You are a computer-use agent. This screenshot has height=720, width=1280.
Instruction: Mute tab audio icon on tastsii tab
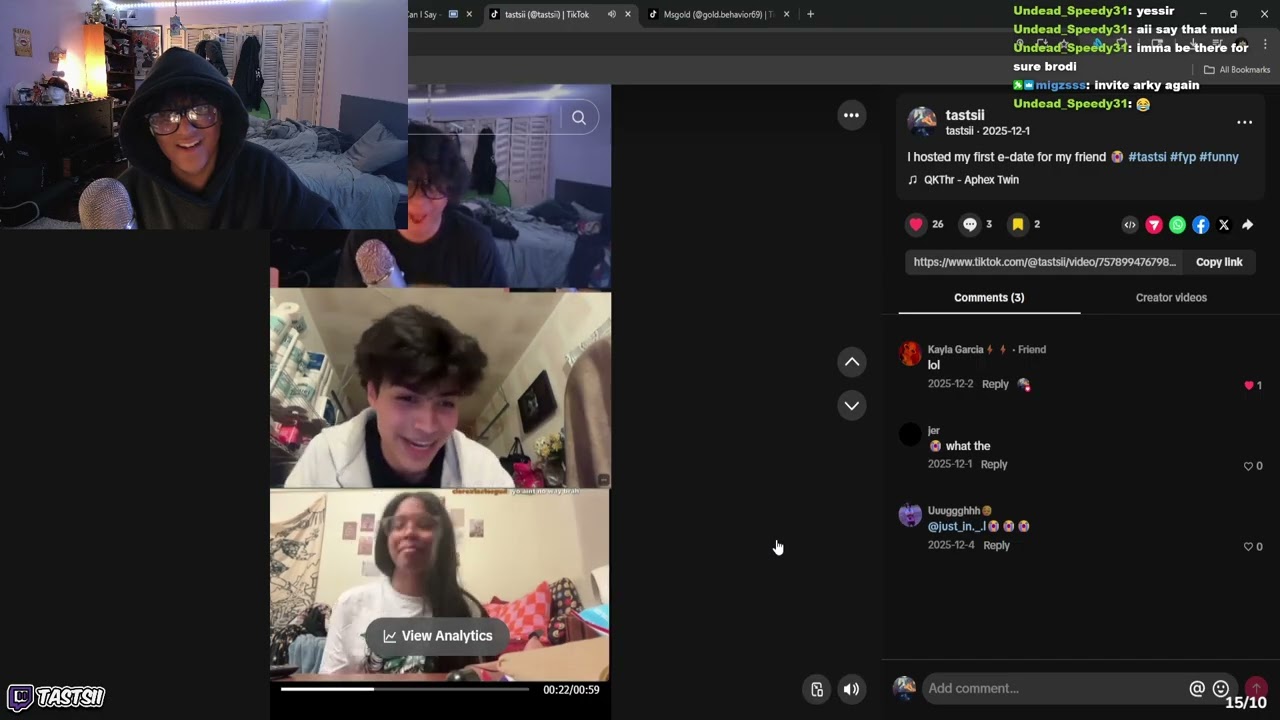(x=611, y=14)
